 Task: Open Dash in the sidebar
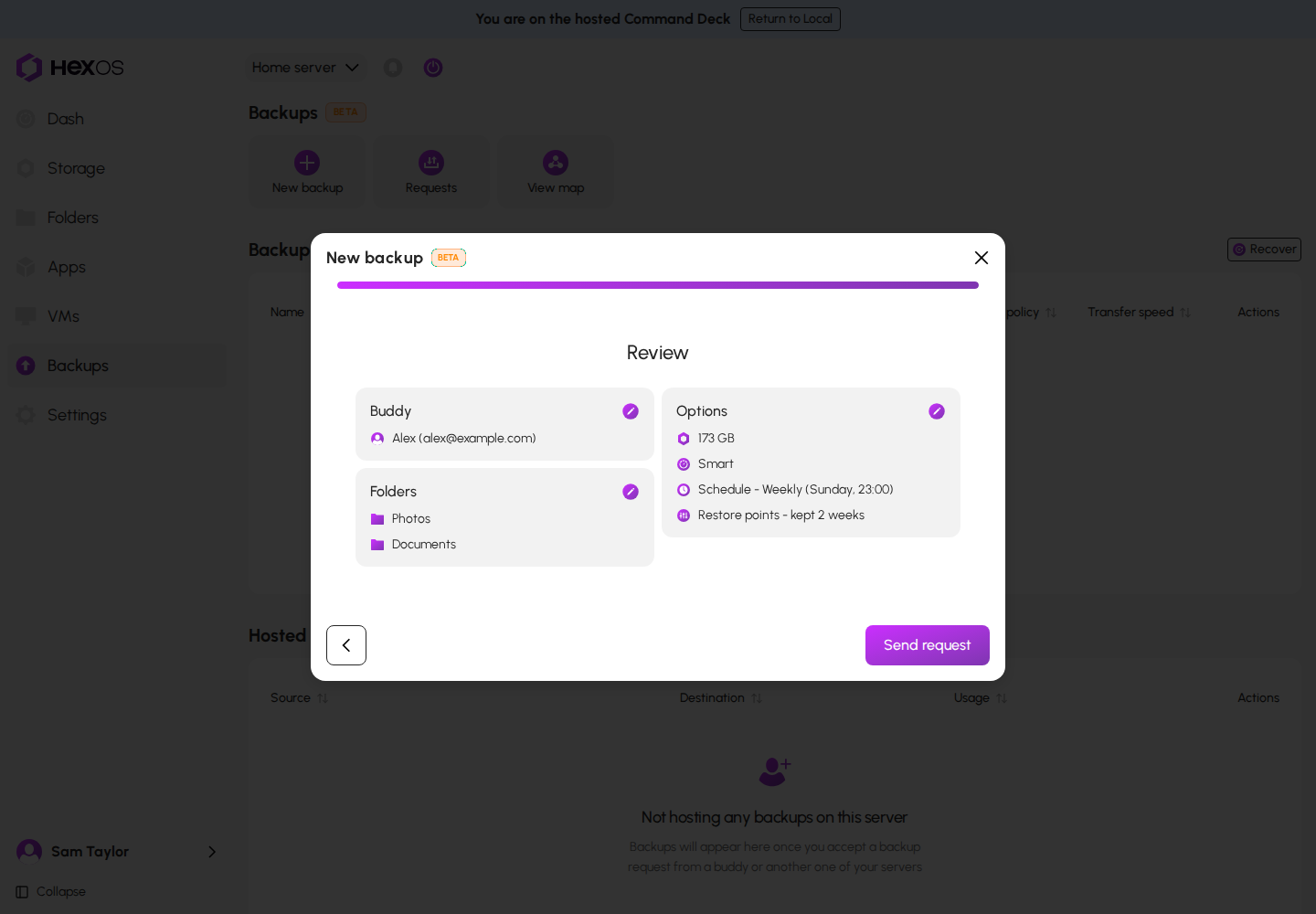[x=117, y=119]
